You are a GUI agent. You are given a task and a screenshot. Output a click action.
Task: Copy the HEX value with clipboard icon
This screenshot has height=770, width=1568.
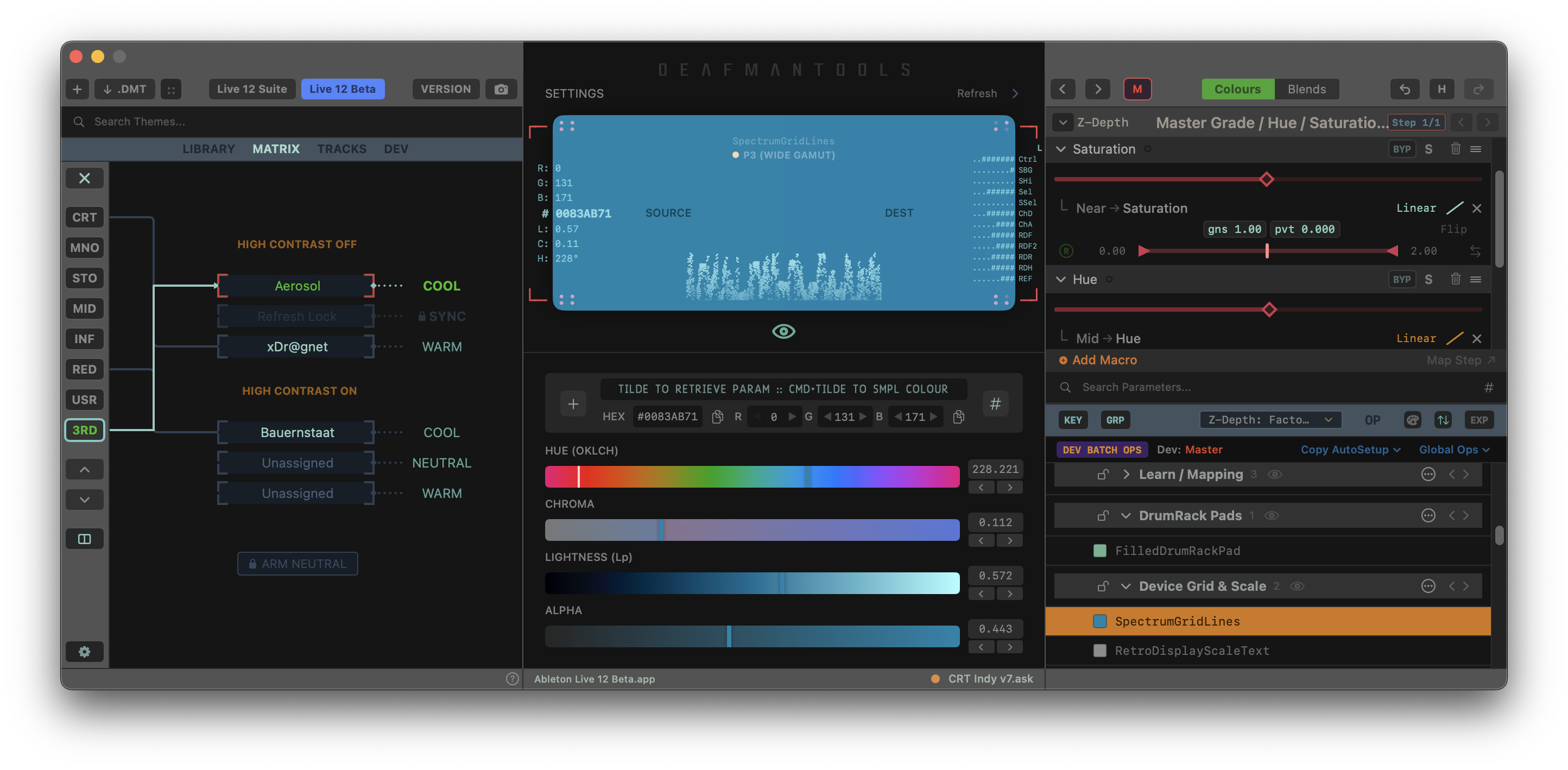pyautogui.click(x=718, y=417)
